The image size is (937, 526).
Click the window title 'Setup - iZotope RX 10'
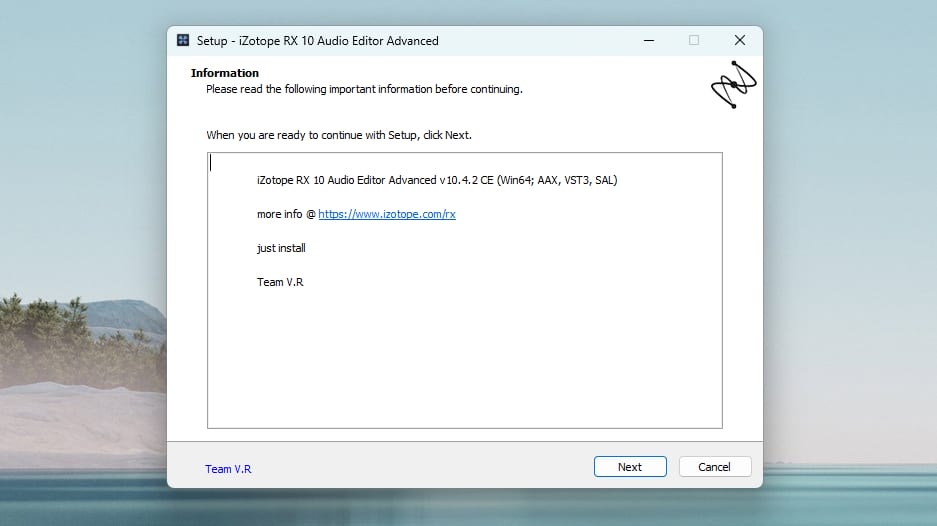317,41
